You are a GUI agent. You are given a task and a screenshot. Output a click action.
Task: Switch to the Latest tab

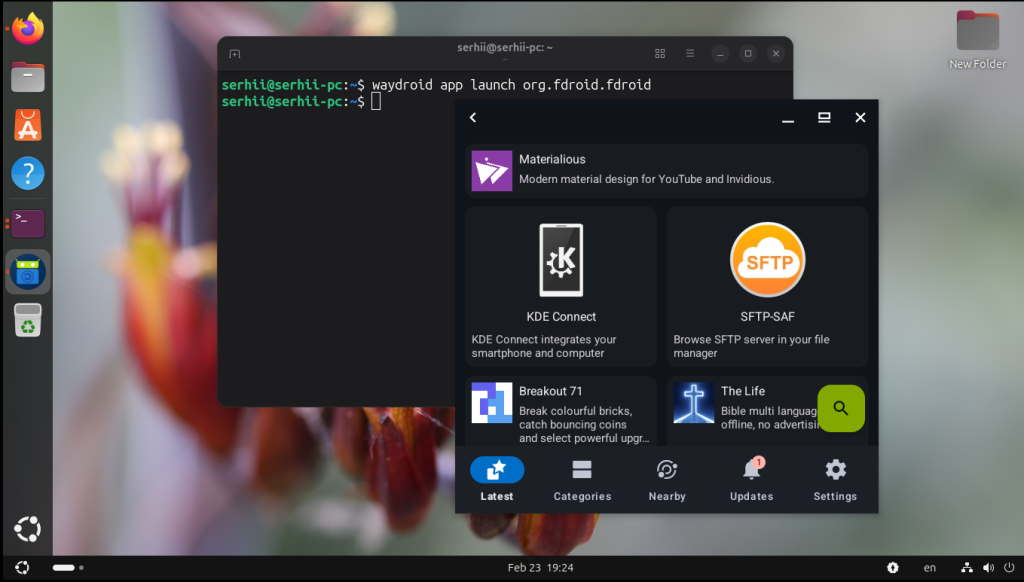497,479
